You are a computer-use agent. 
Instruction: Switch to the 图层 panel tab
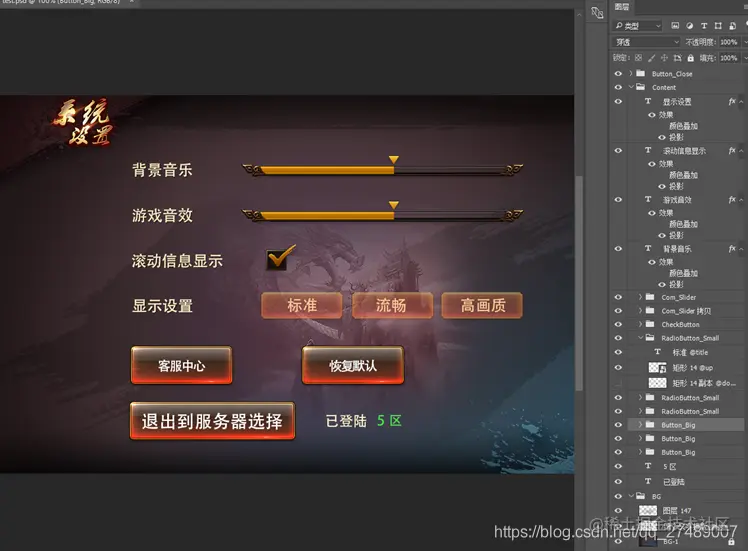[x=622, y=7]
